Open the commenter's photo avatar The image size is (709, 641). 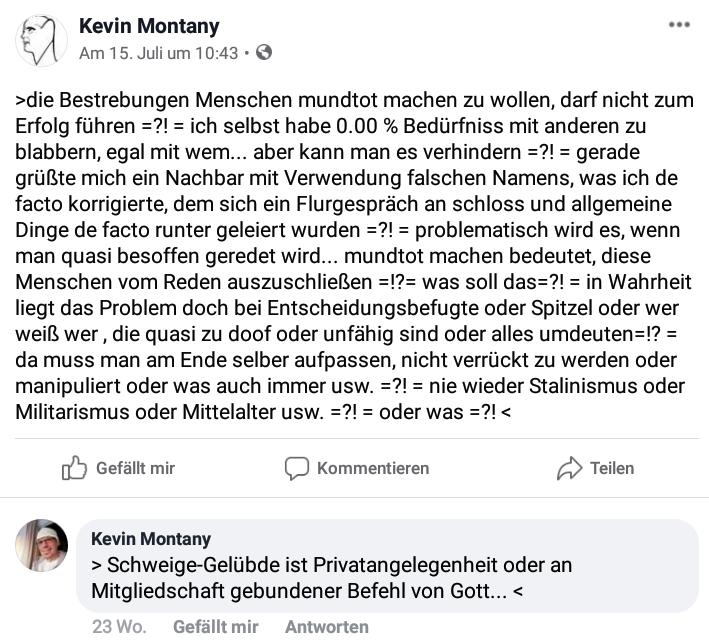(x=42, y=545)
